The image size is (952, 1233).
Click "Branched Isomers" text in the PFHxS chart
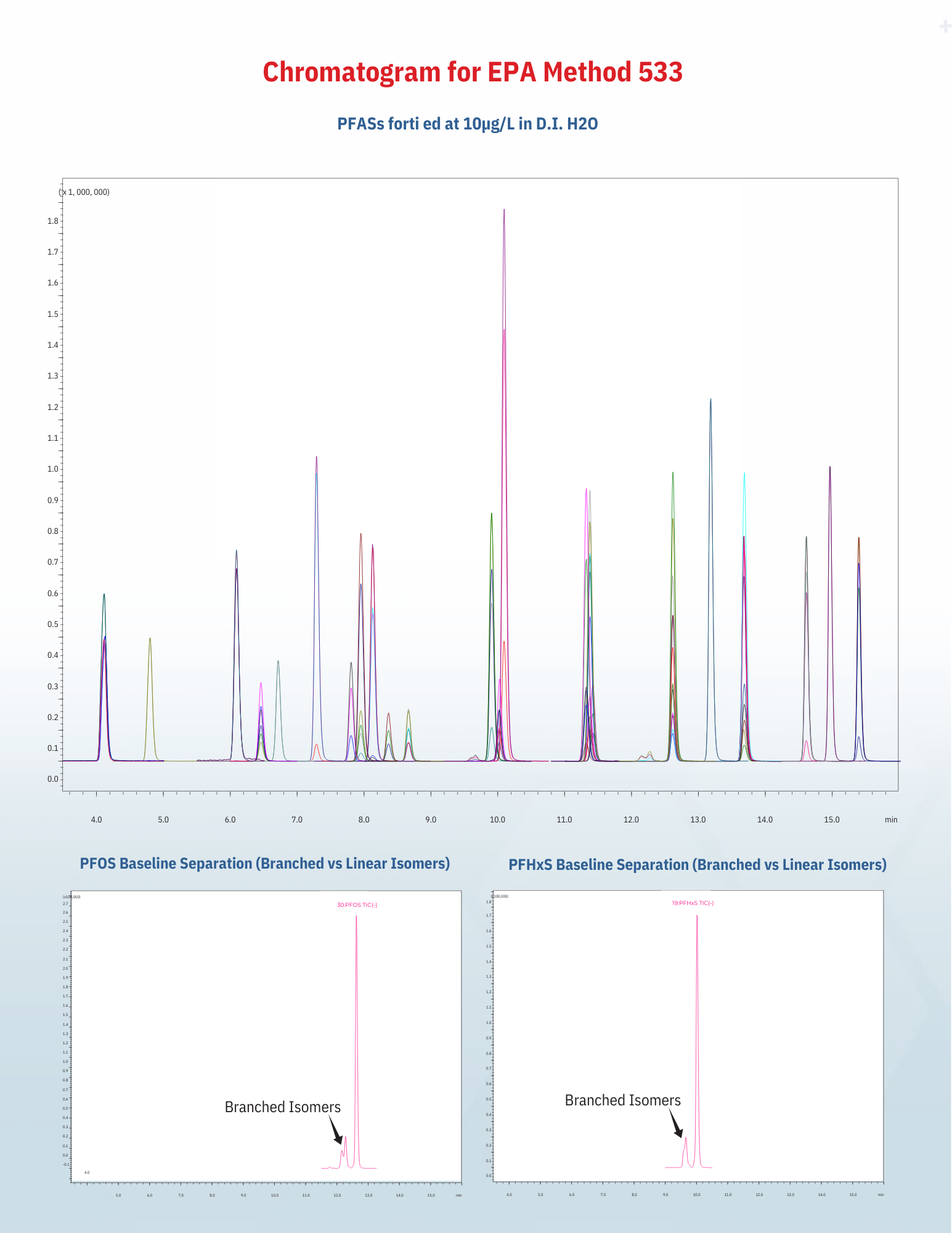click(x=622, y=1100)
